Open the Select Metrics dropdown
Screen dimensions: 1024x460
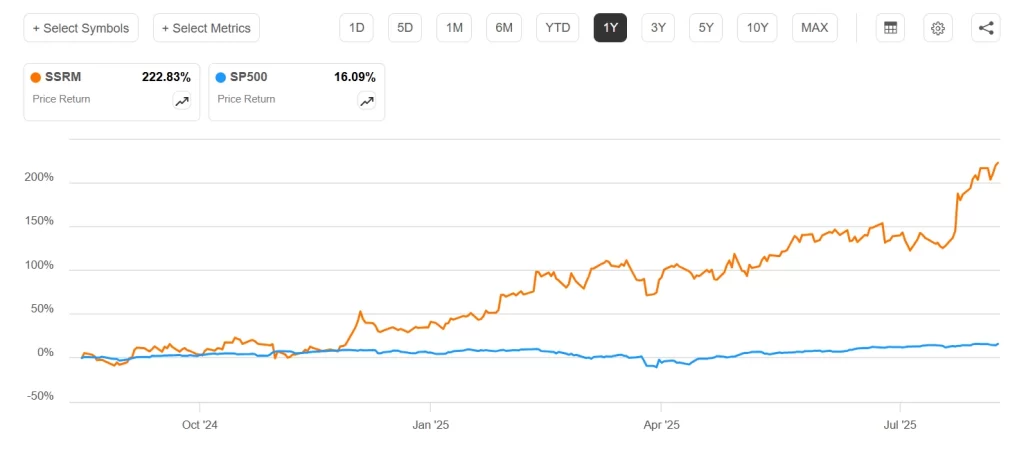tap(206, 28)
